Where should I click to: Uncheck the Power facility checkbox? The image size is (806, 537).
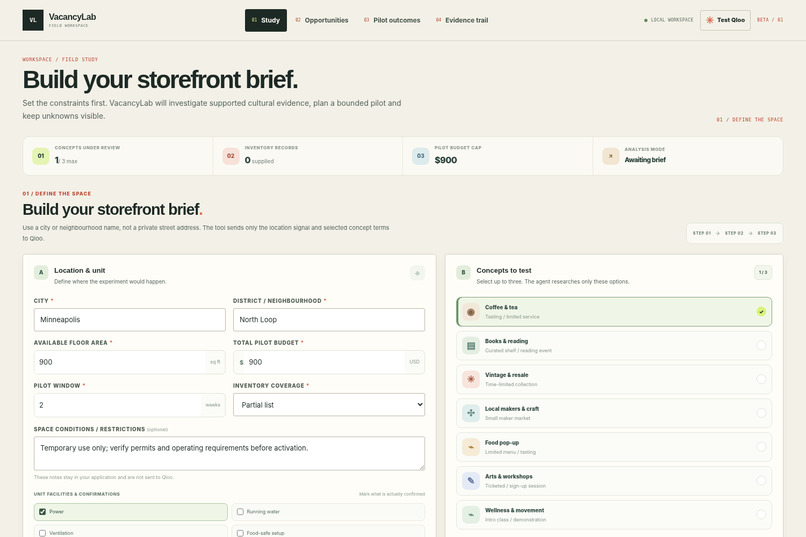(x=43, y=512)
